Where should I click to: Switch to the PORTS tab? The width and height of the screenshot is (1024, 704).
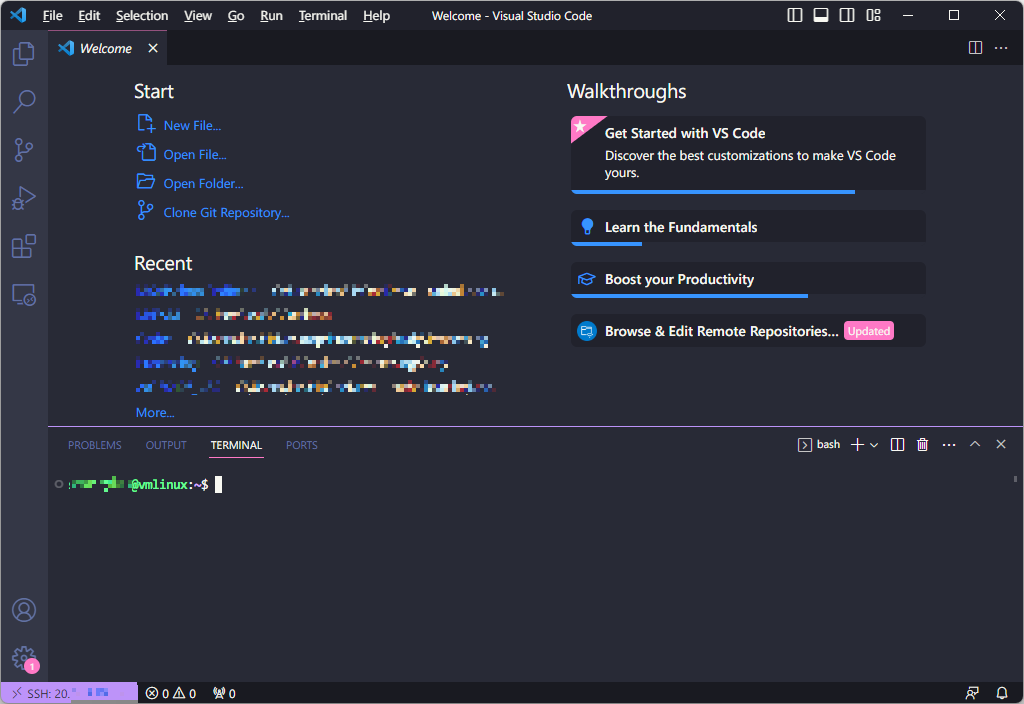pyautogui.click(x=302, y=445)
